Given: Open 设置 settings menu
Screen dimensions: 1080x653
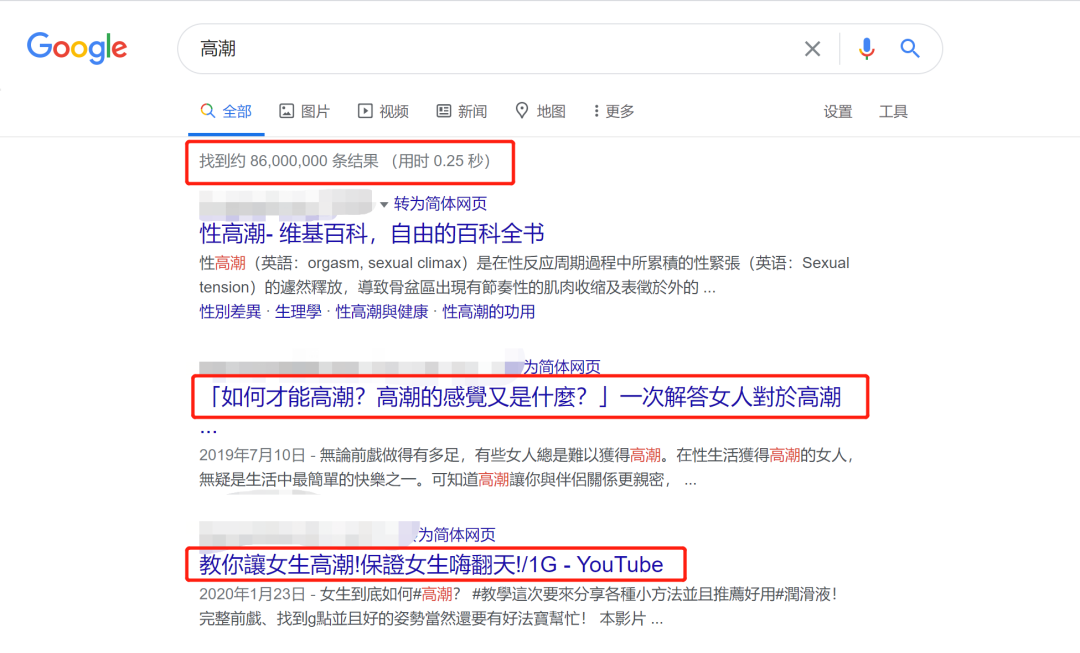Looking at the screenshot, I should (838, 112).
